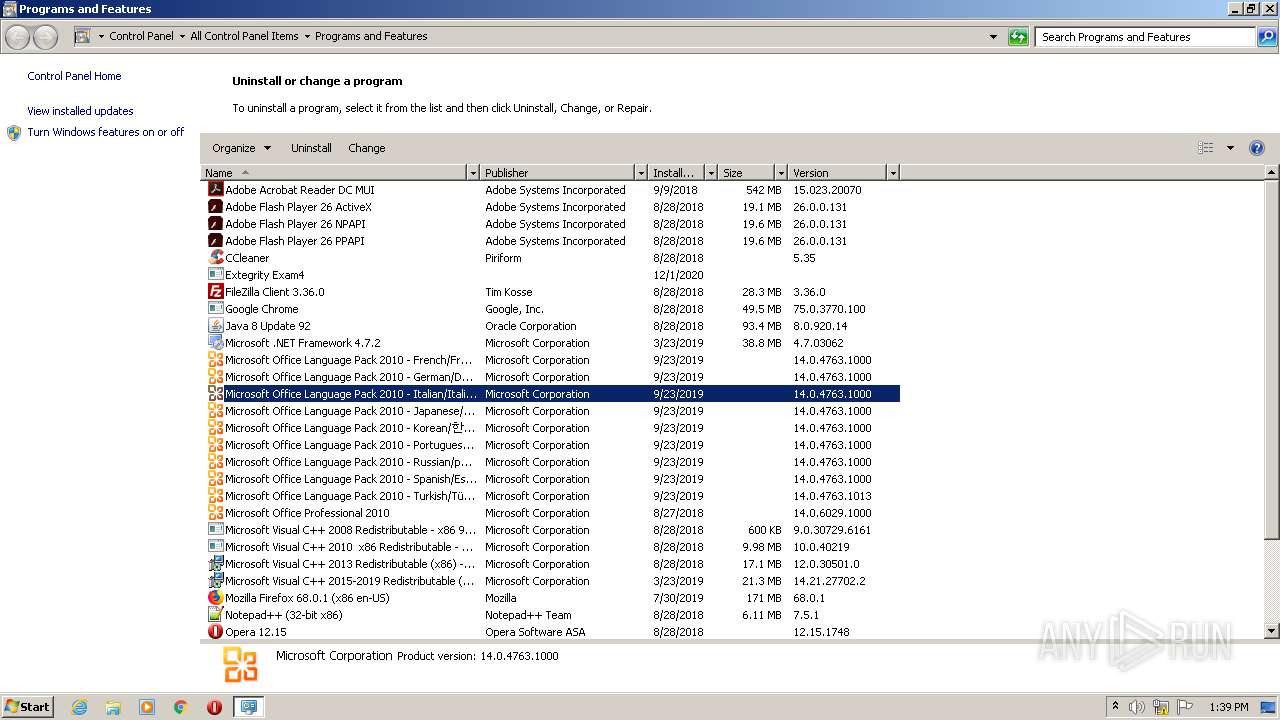The height and width of the screenshot is (720, 1280).
Task: Open View installed updates link
Action: pyautogui.click(x=80, y=111)
